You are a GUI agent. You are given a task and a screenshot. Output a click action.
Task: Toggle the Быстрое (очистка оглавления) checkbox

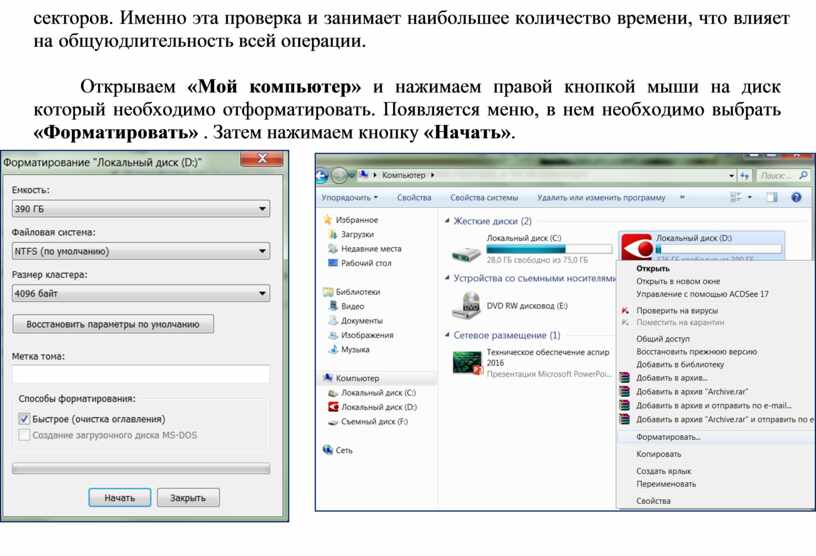point(24,420)
